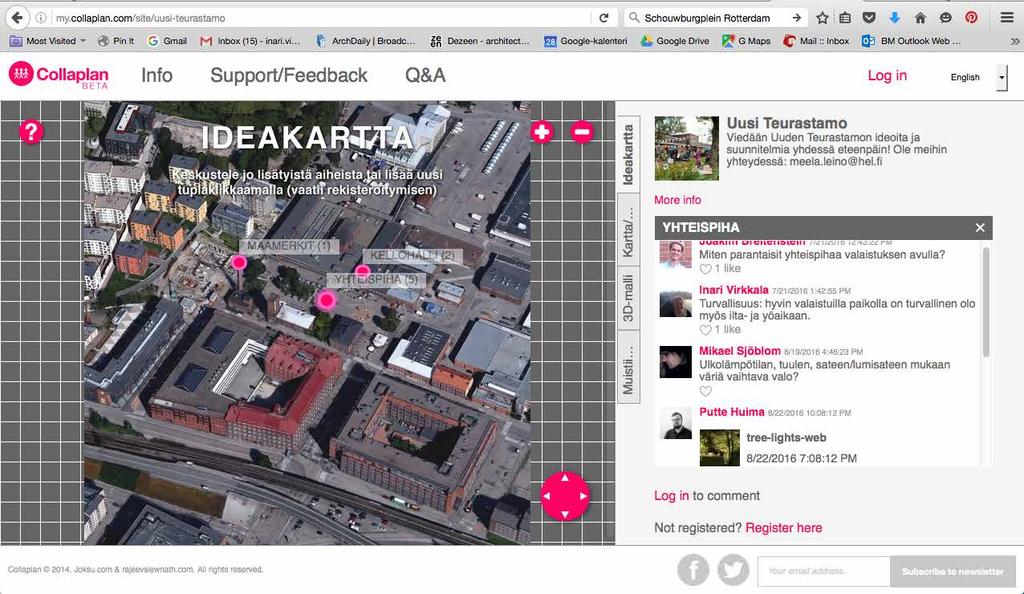The height and width of the screenshot is (594, 1024).
Task: Open the bookmarks list icon in toolbar
Action: (x=845, y=18)
